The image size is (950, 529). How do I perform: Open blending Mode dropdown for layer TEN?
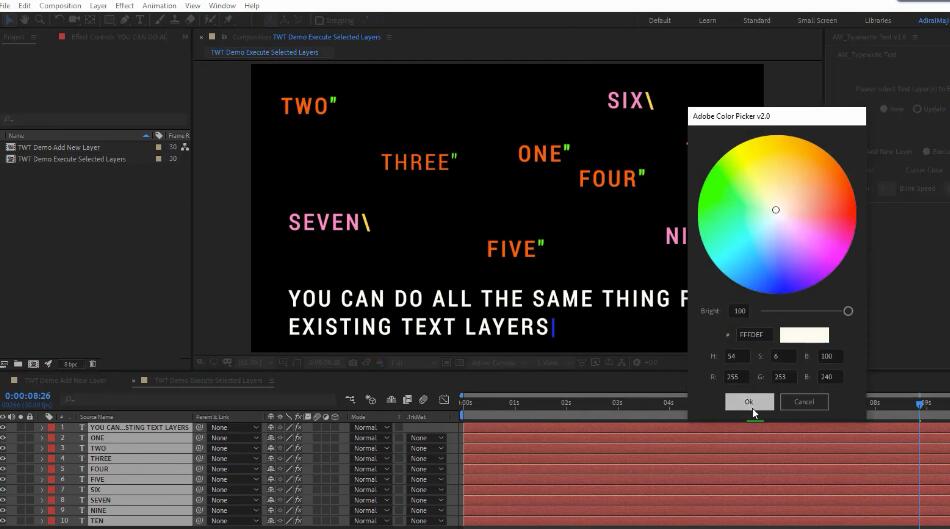[371, 521]
